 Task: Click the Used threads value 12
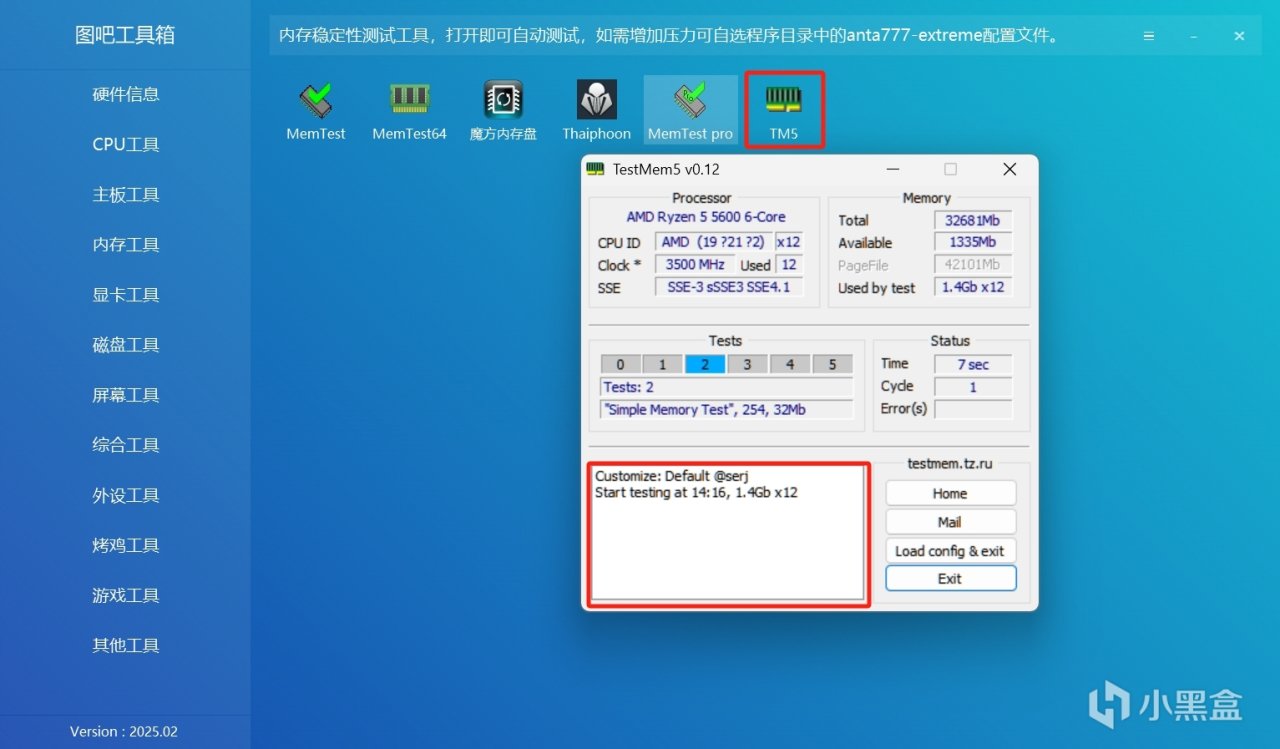coord(789,265)
